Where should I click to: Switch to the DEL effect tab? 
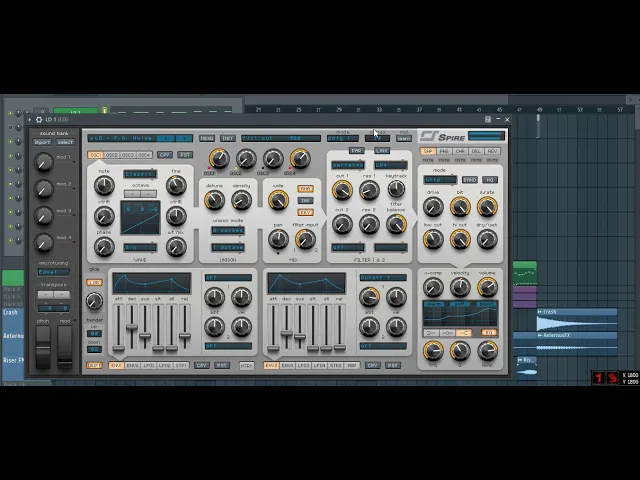tap(476, 151)
